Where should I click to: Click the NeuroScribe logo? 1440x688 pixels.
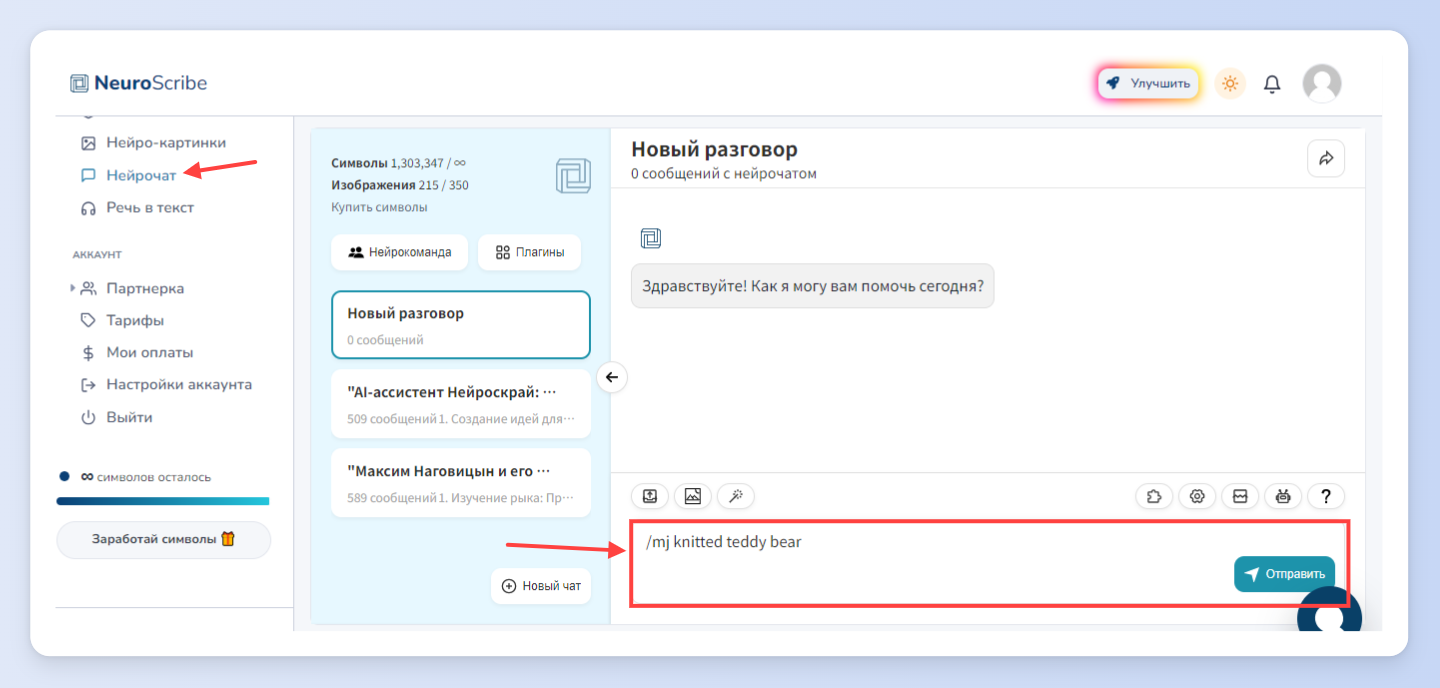[x=138, y=83]
